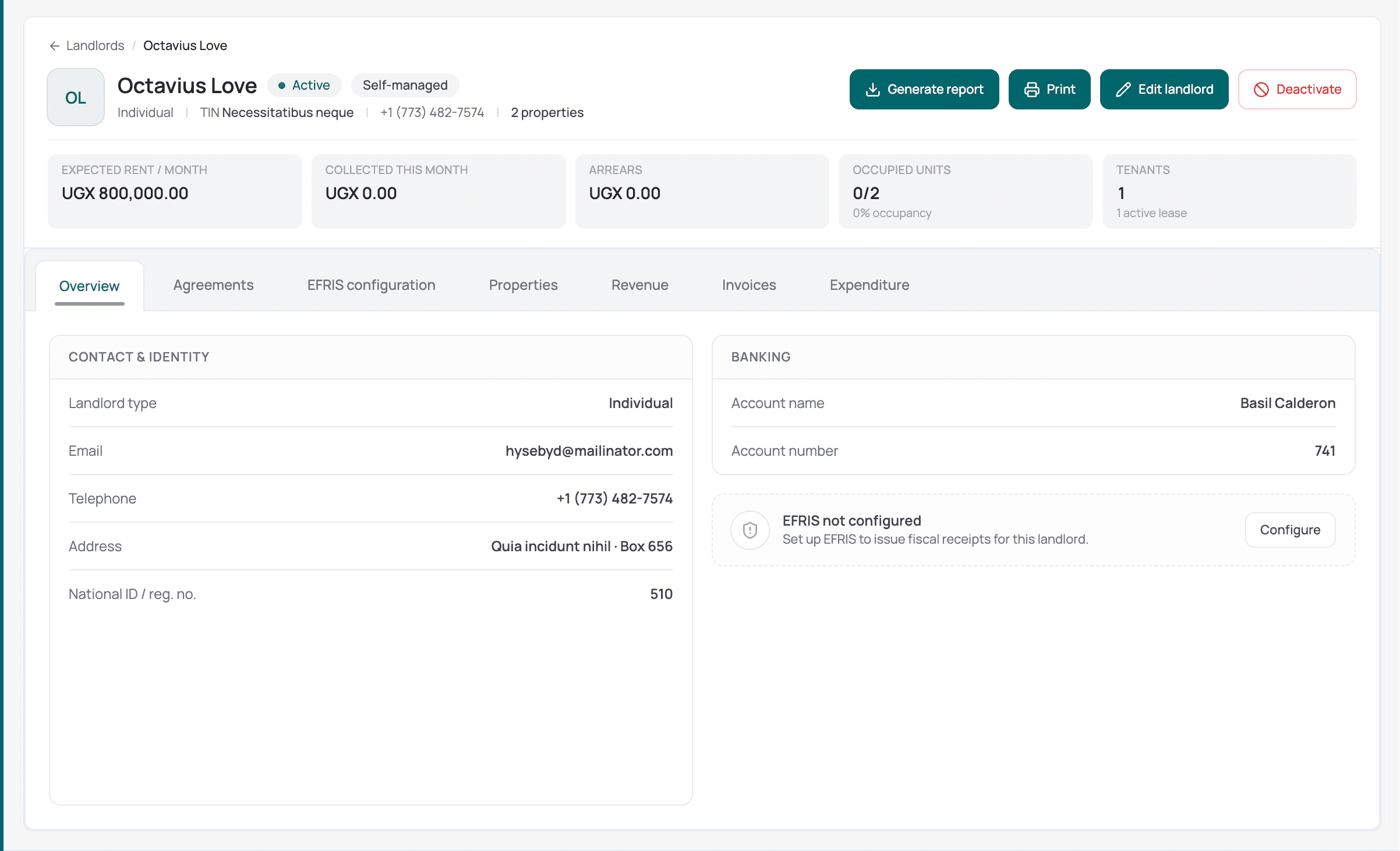Click the green Active status dot
Image resolution: width=1400 pixels, height=851 pixels.
[282, 86]
